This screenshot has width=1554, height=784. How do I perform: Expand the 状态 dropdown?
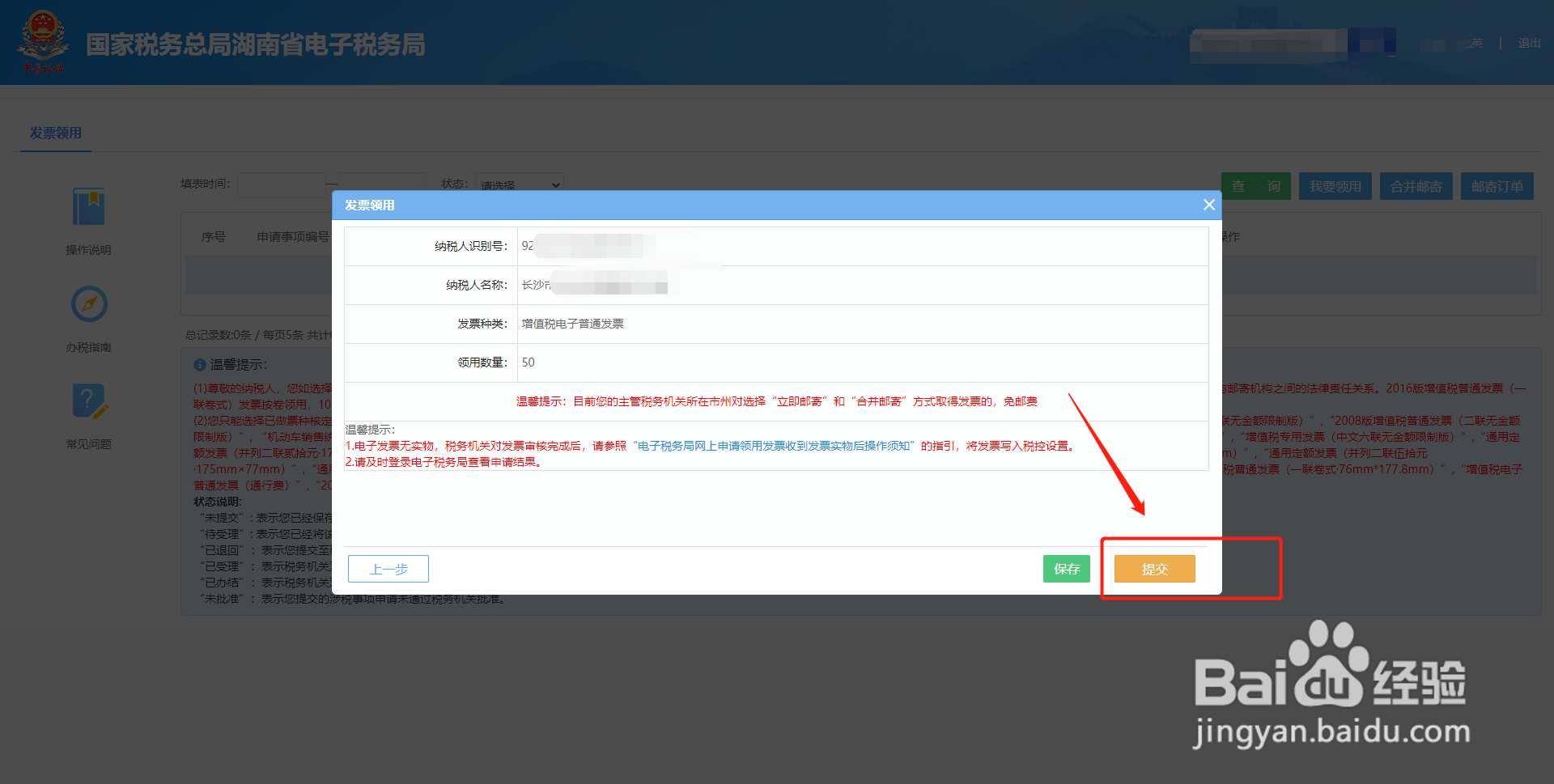[x=519, y=184]
